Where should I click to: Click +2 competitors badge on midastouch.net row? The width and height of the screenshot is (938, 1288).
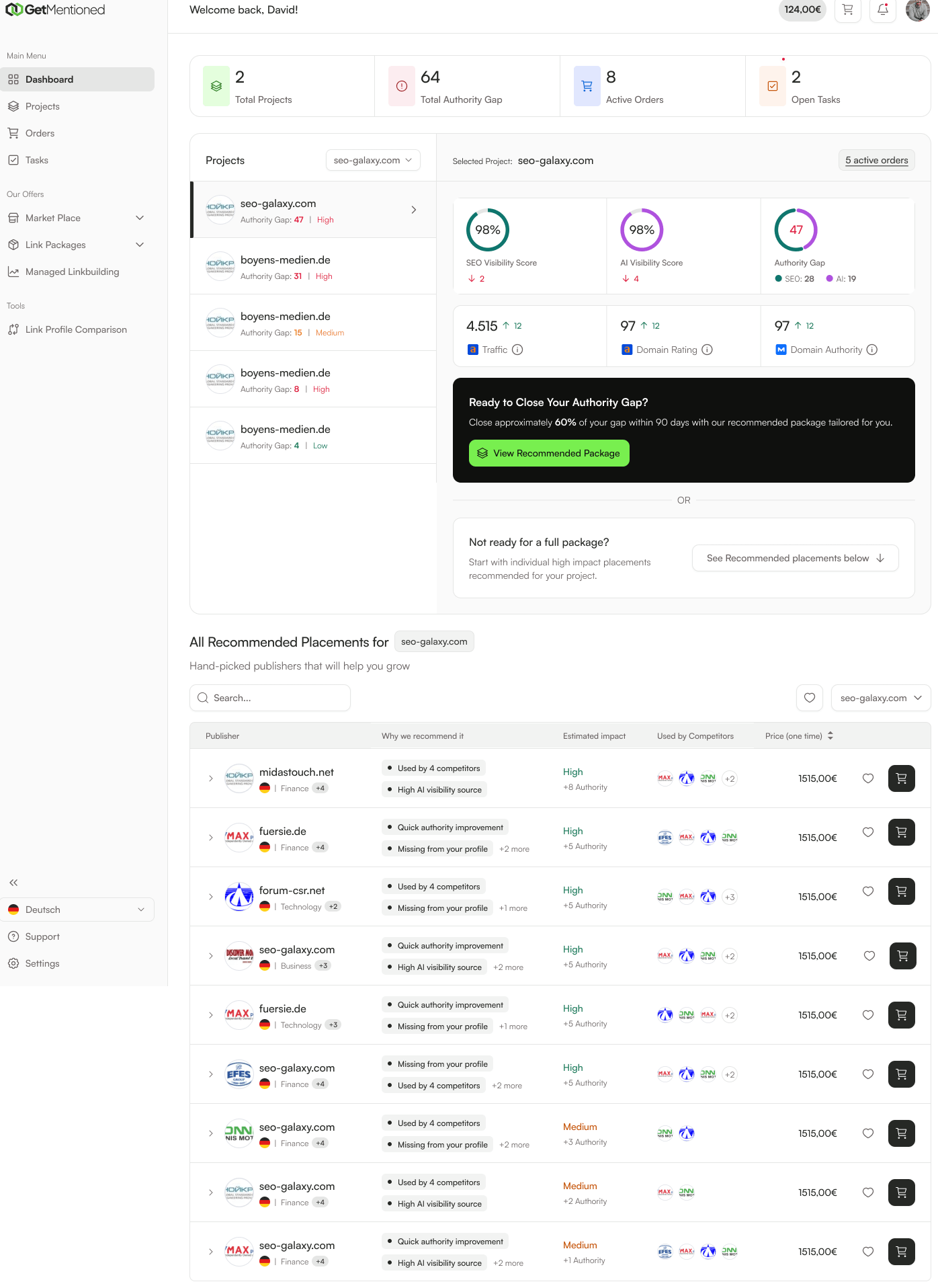point(730,778)
